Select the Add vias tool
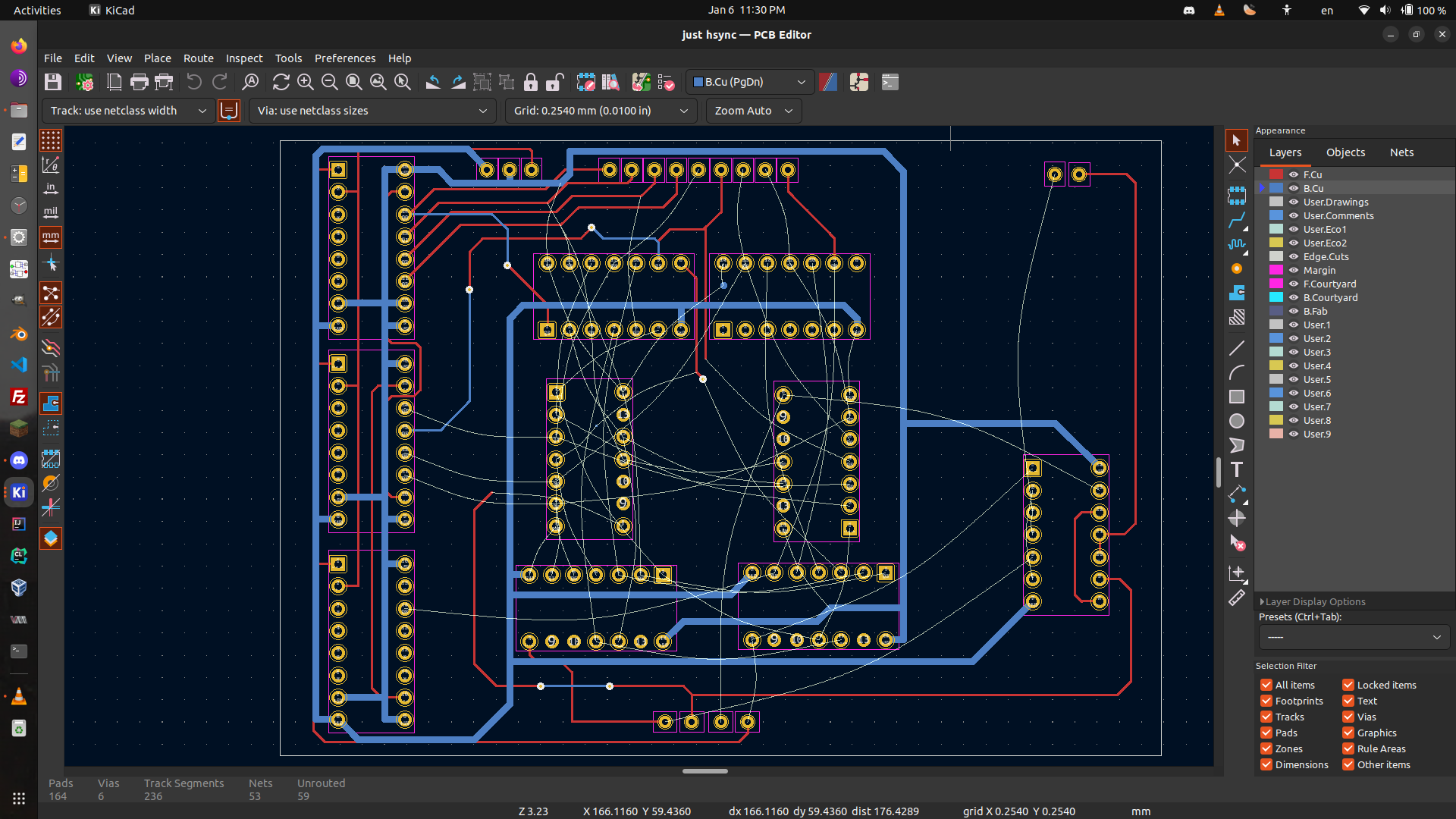Image resolution: width=1456 pixels, height=819 pixels. coord(1237,269)
